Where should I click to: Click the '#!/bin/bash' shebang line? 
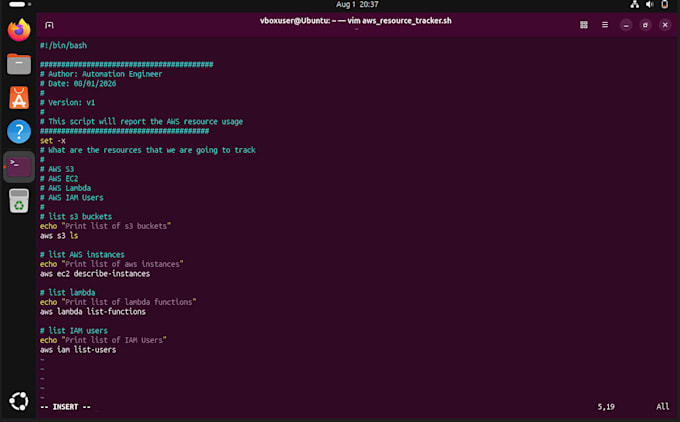[63, 46]
